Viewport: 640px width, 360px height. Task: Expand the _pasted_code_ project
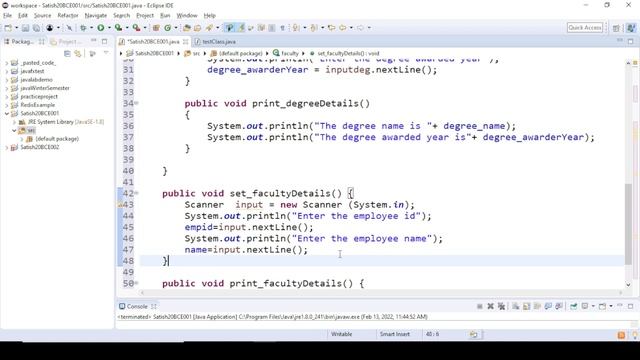(x=7, y=63)
